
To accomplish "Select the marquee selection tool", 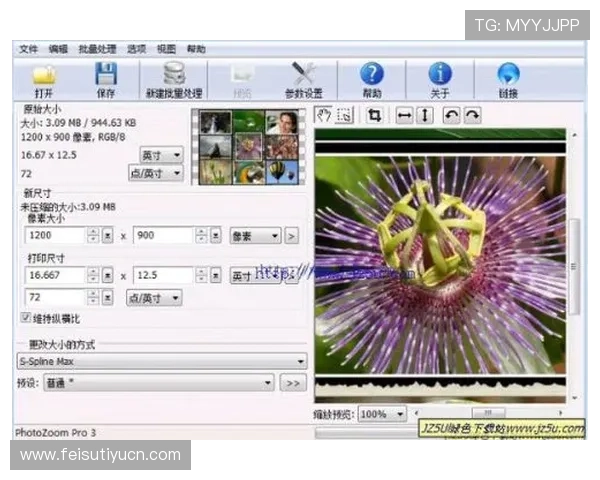I will [344, 115].
